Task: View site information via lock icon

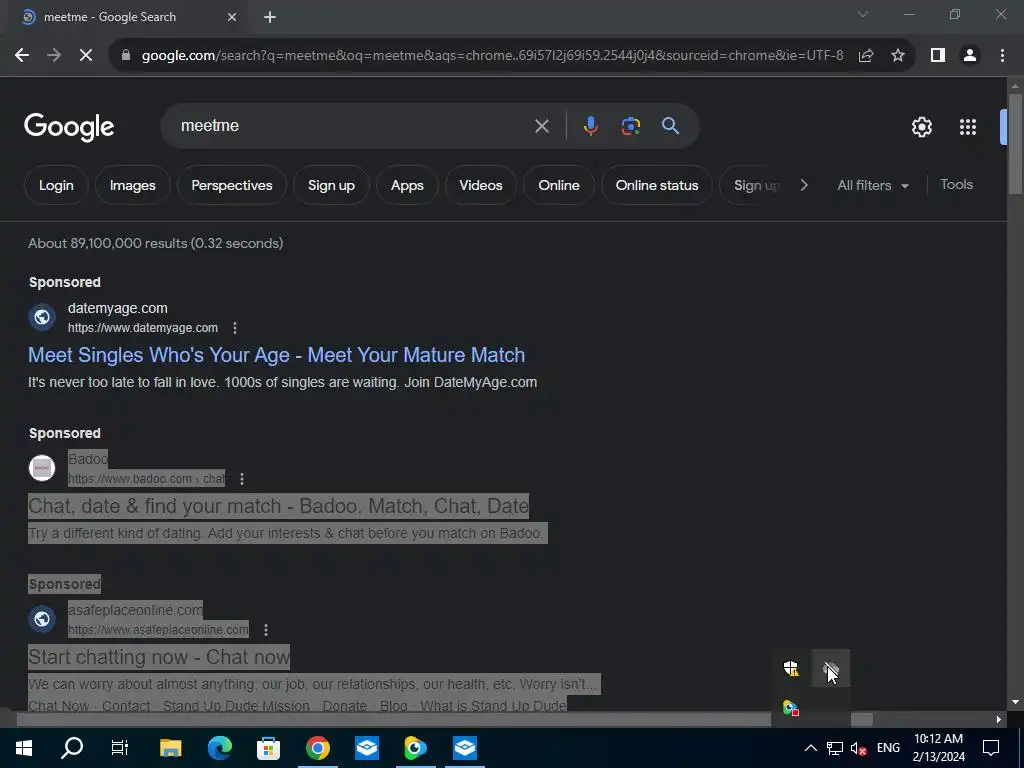Action: (x=126, y=56)
